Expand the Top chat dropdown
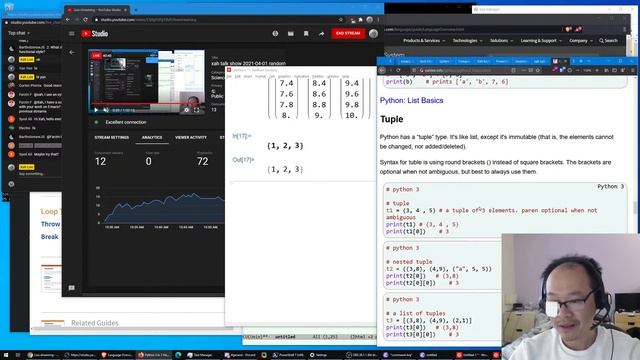The width and height of the screenshot is (640, 360). 19,33
